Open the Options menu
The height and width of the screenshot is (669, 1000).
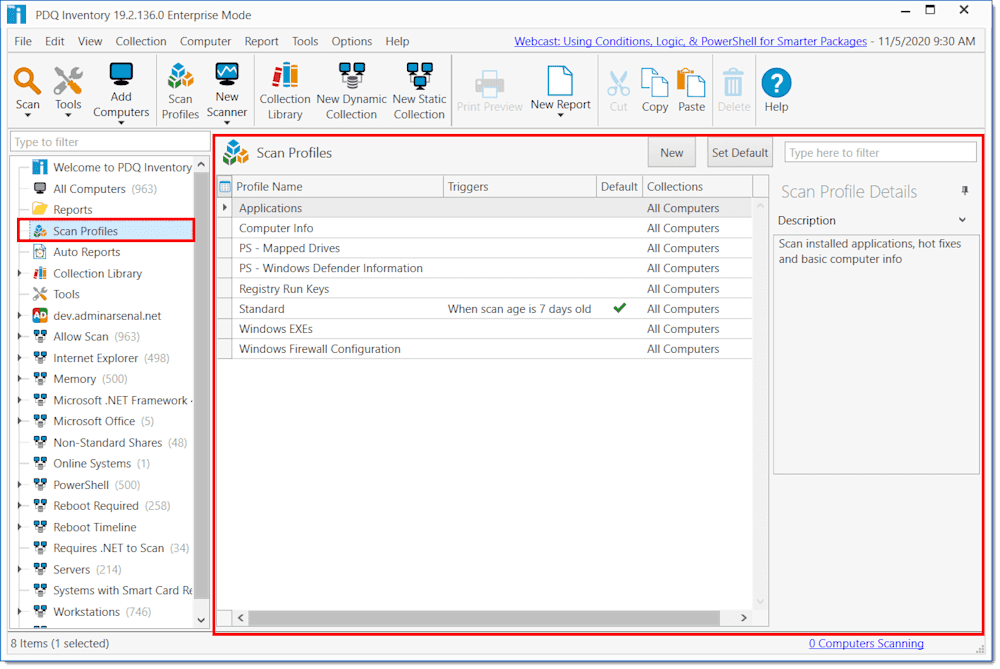click(x=351, y=41)
